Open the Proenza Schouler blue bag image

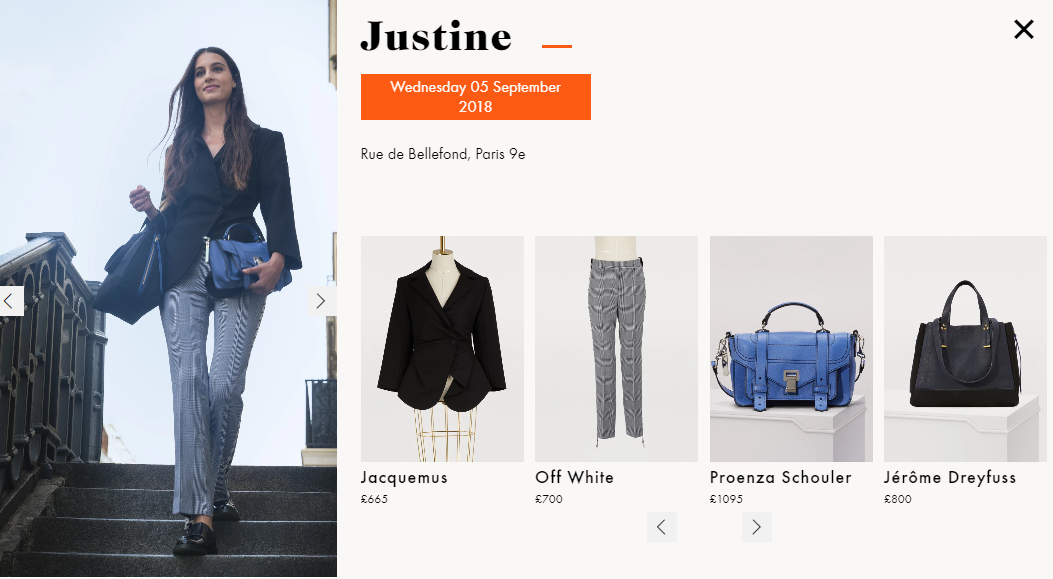coord(791,349)
